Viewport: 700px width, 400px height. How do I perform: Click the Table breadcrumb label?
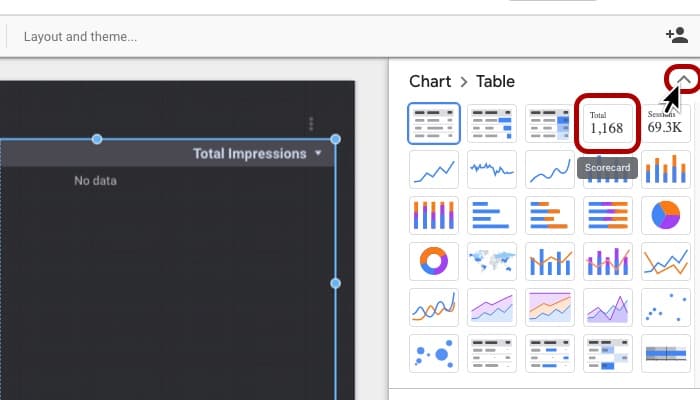tap(495, 81)
